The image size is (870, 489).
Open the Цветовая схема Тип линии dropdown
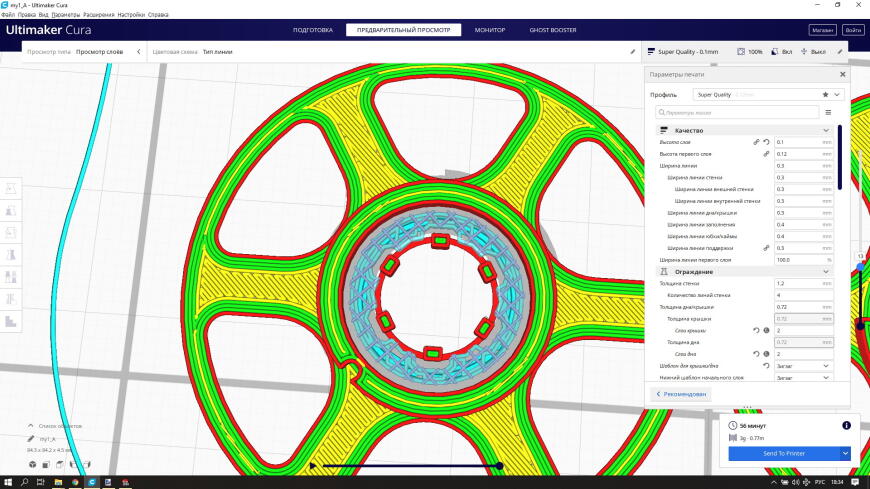click(392, 52)
